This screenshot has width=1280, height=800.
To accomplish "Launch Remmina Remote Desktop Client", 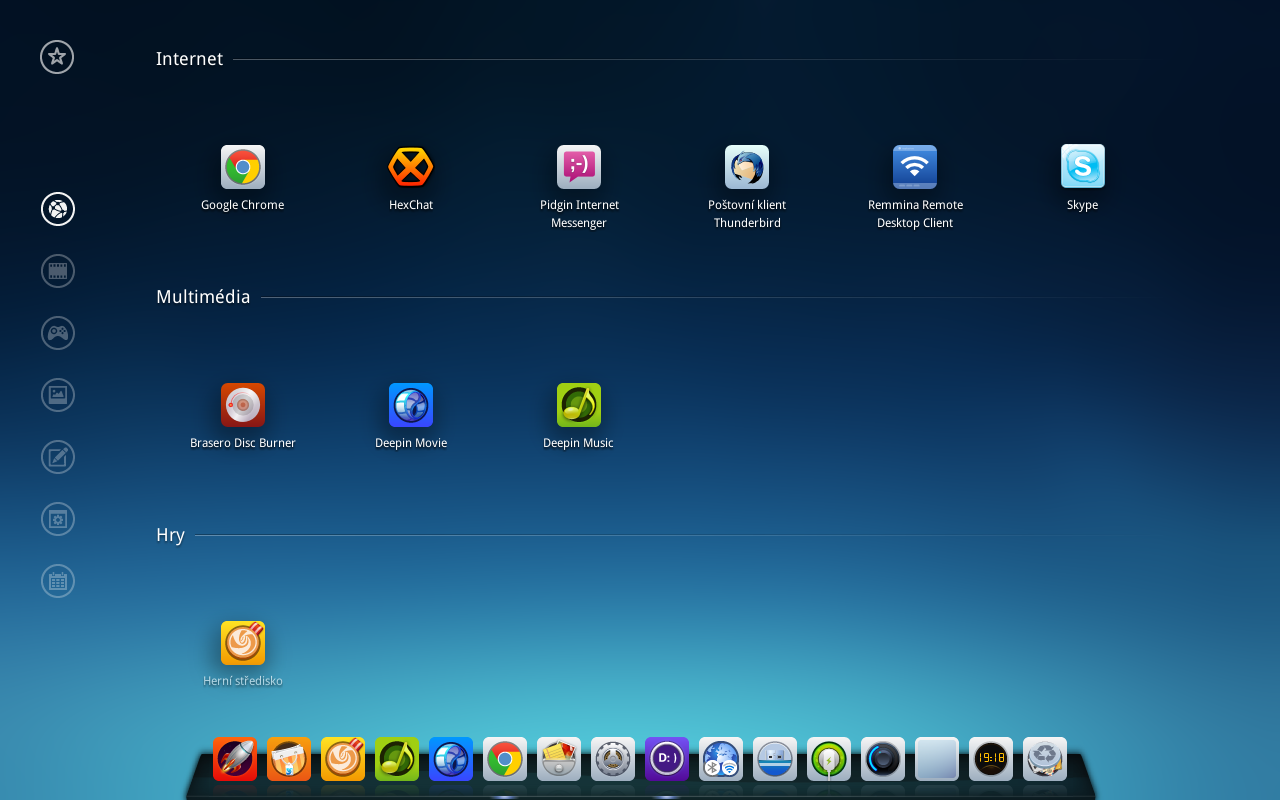I will coord(914,166).
